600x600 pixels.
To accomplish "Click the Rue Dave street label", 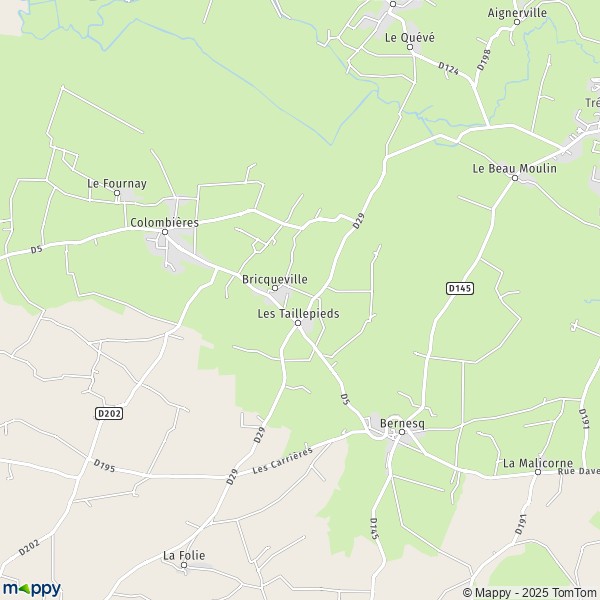I will click(579, 471).
